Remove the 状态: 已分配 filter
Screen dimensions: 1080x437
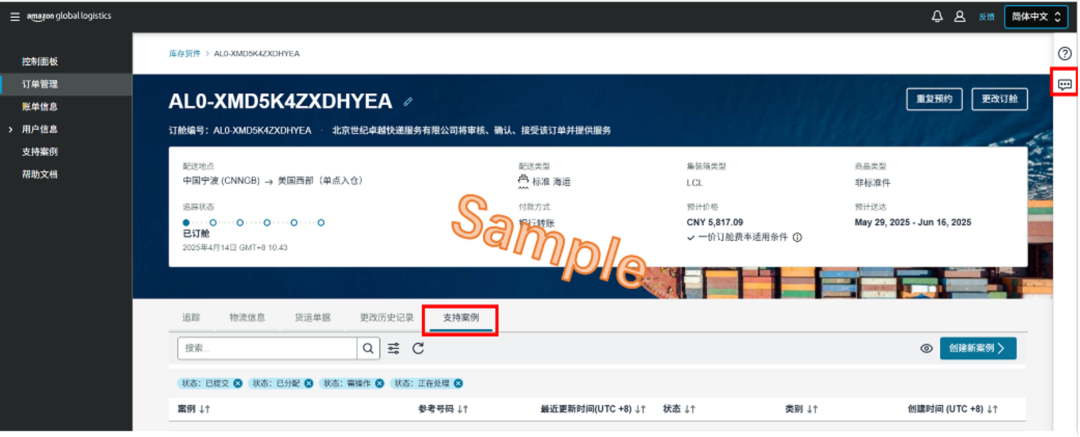(309, 383)
